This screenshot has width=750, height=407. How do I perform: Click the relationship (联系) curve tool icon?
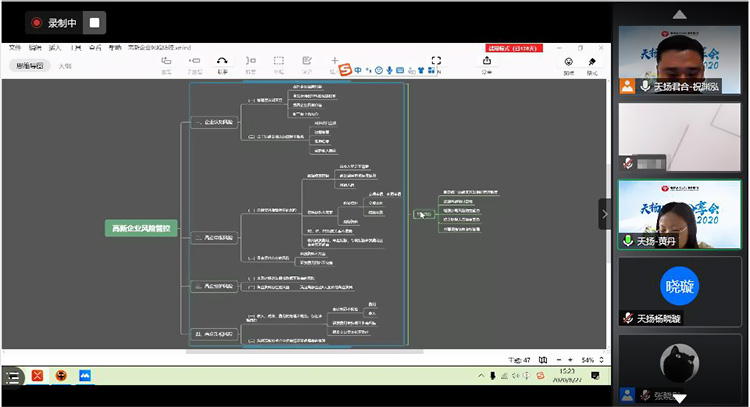[x=222, y=61]
